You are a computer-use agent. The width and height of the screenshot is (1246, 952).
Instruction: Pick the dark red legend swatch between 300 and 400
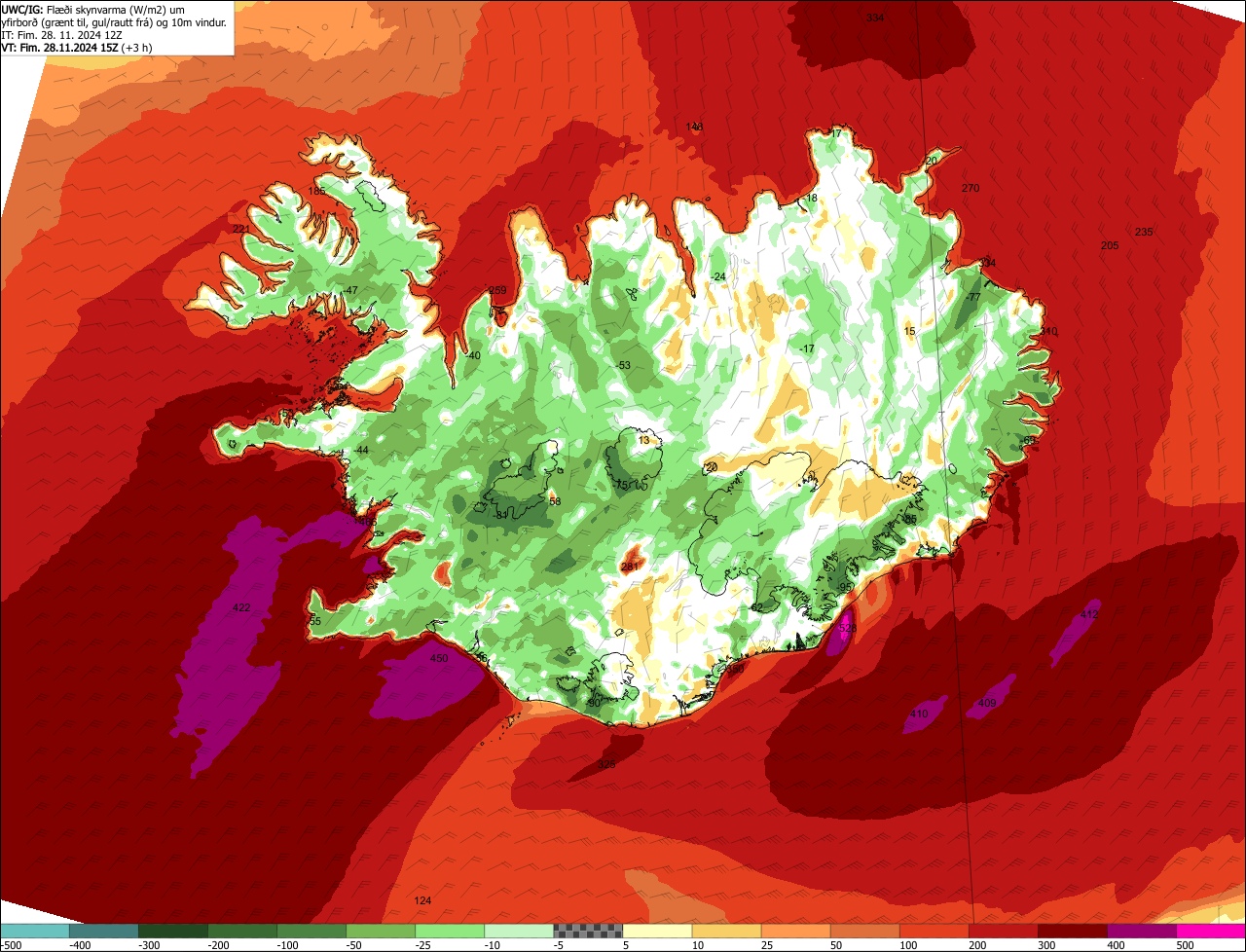1073,931
